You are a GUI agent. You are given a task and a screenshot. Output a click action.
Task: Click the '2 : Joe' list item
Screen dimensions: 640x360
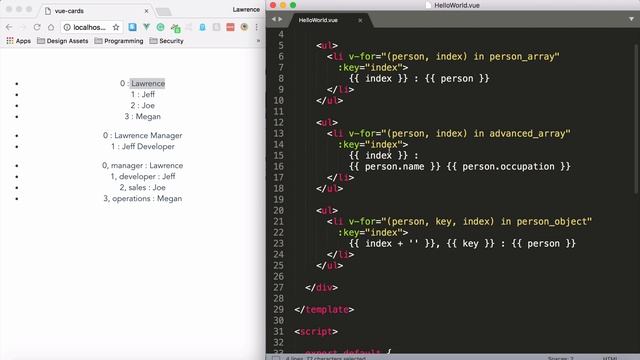[x=142, y=105]
